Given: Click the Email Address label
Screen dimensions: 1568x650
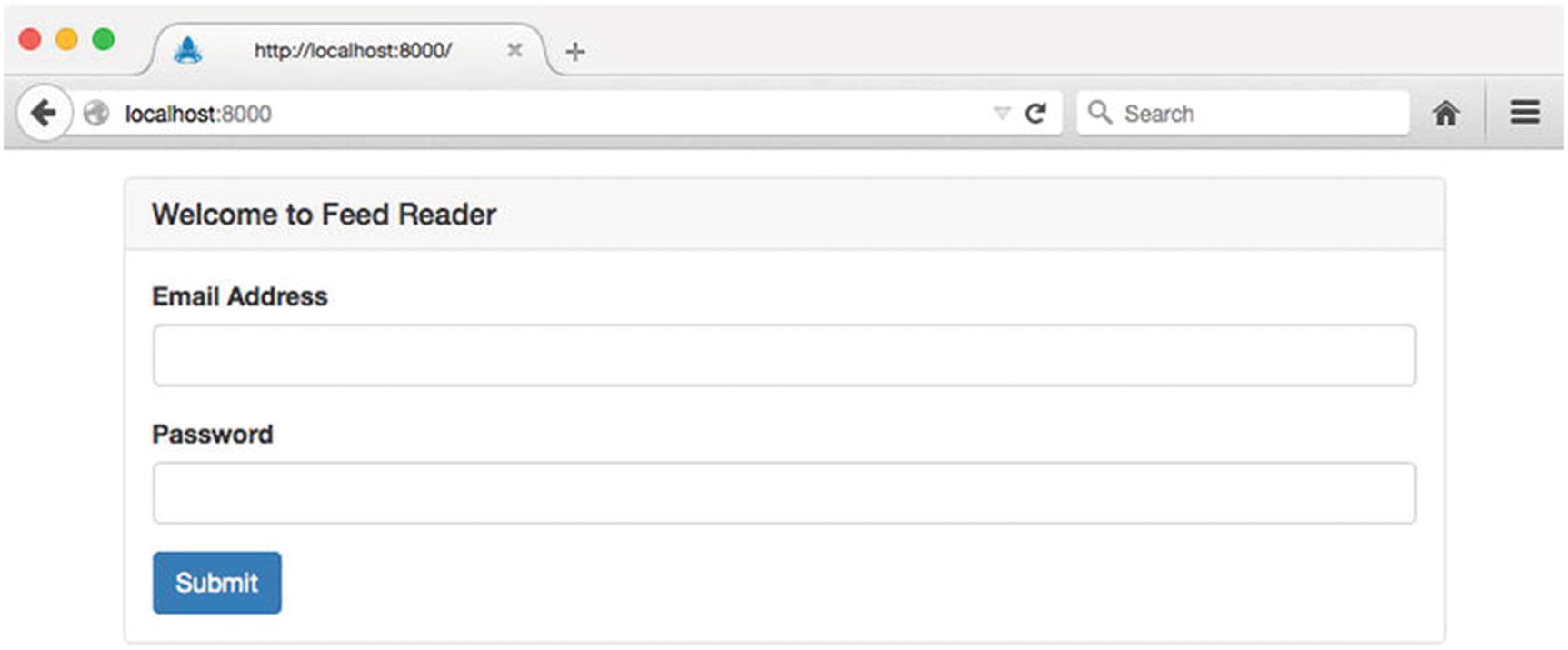Looking at the screenshot, I should 239,296.
